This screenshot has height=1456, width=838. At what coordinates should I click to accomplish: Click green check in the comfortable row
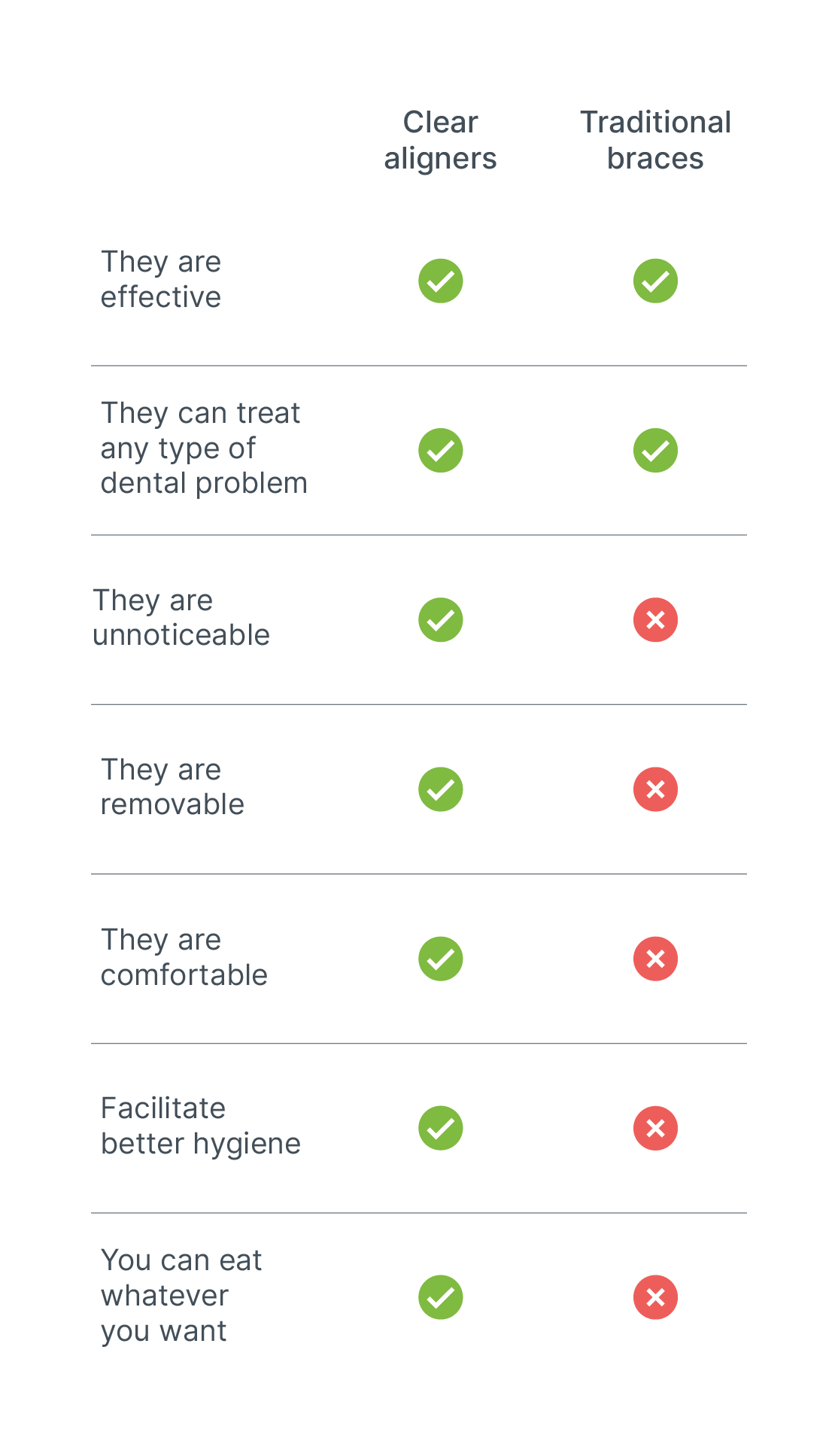pos(440,959)
